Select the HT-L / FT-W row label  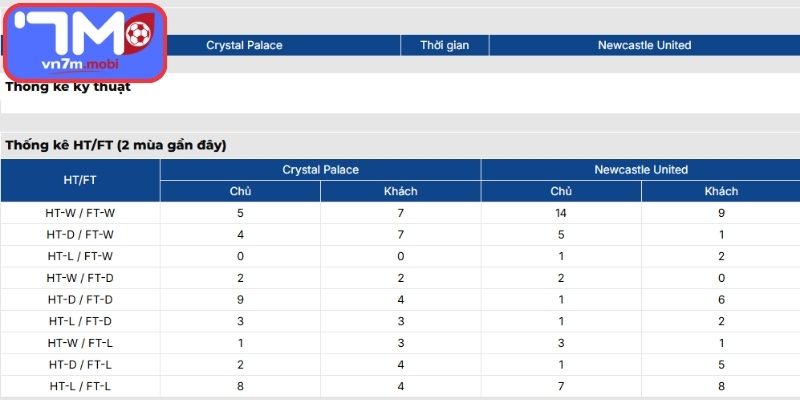[80, 256]
